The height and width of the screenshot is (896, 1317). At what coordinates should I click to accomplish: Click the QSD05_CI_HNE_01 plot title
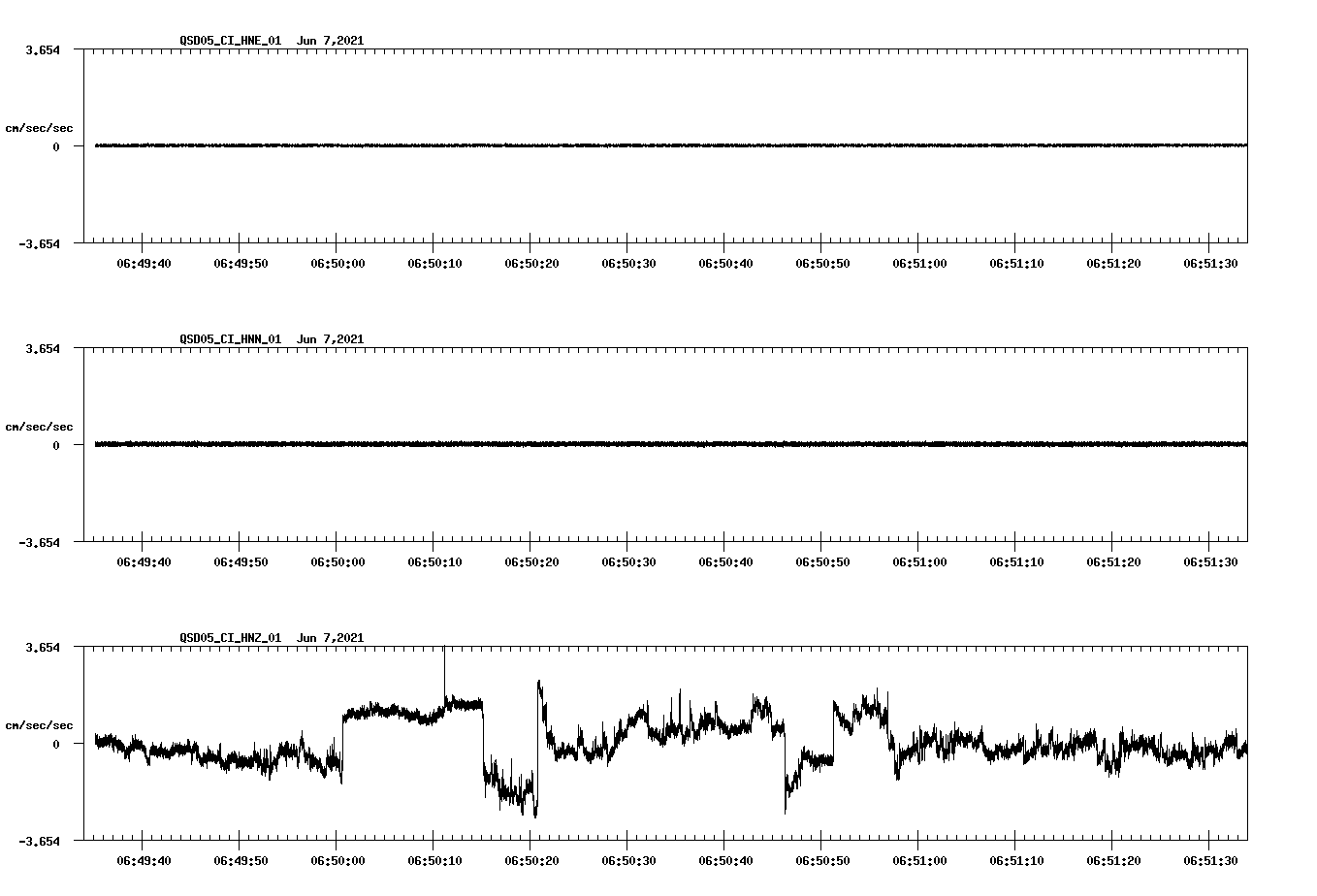click(x=272, y=41)
